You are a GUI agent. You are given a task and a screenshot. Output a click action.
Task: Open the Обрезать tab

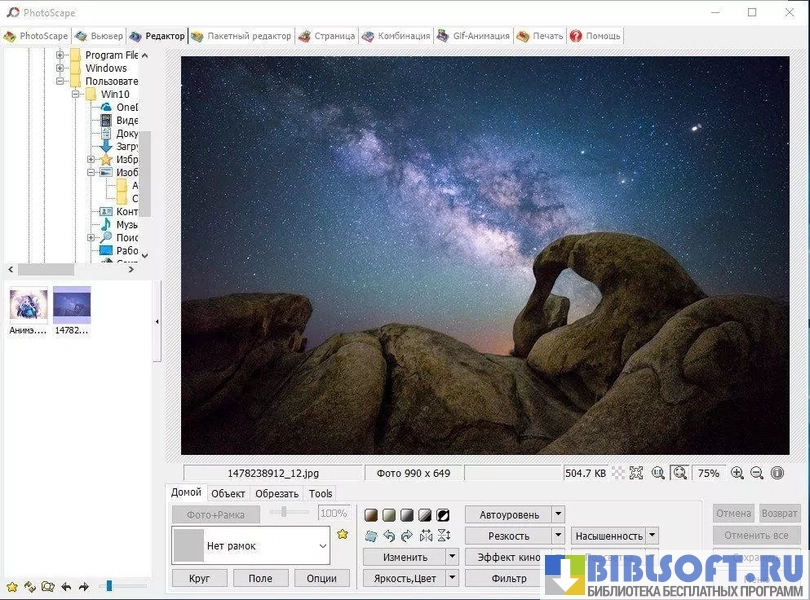coord(276,493)
